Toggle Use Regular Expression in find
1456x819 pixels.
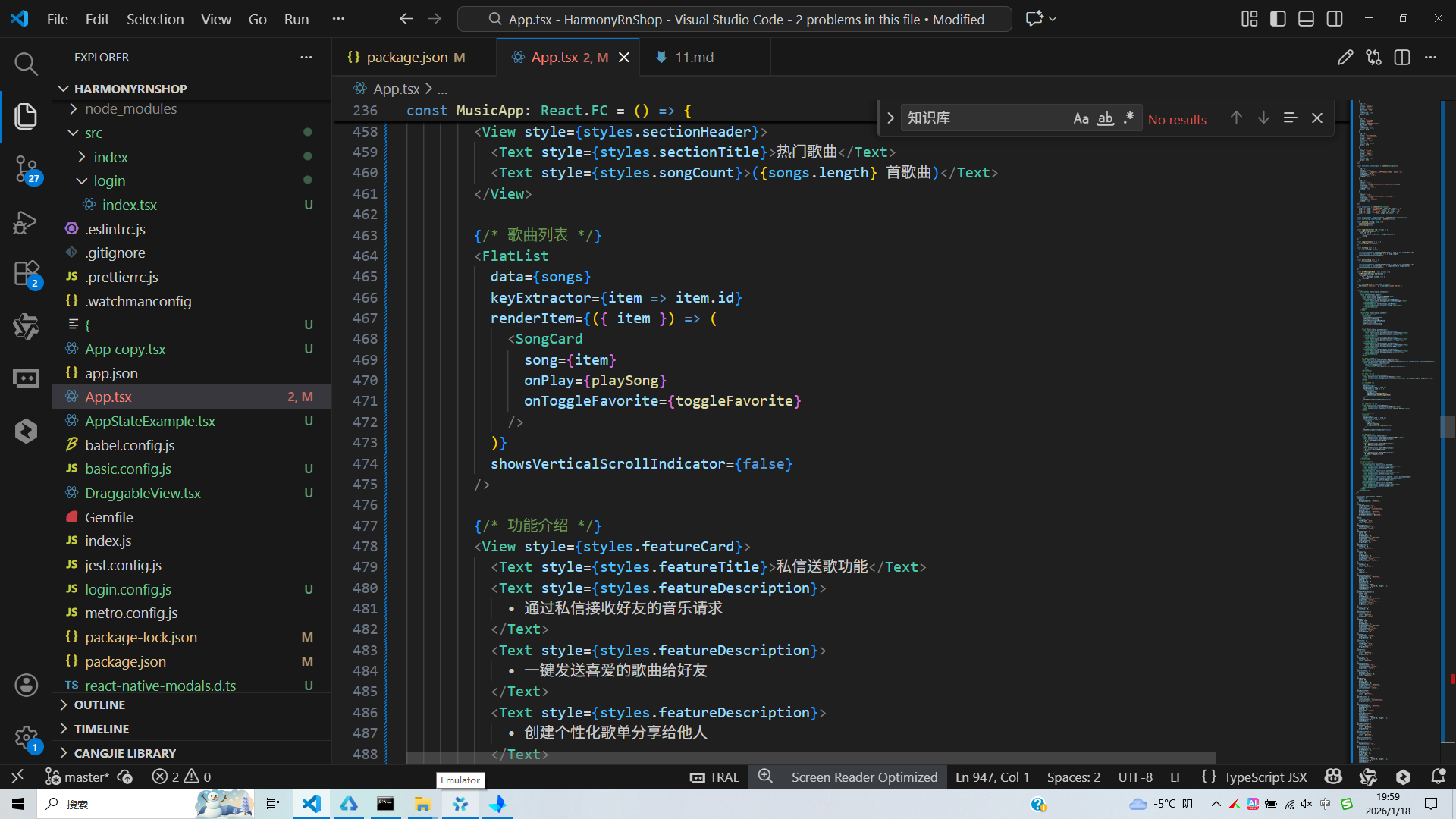pos(1129,118)
